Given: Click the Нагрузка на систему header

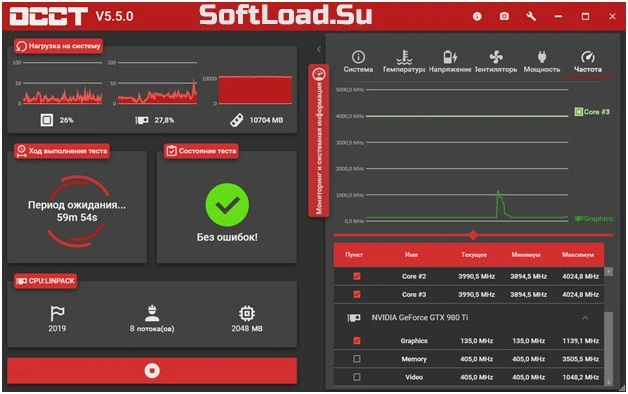Looking at the screenshot, I should 58,46.
